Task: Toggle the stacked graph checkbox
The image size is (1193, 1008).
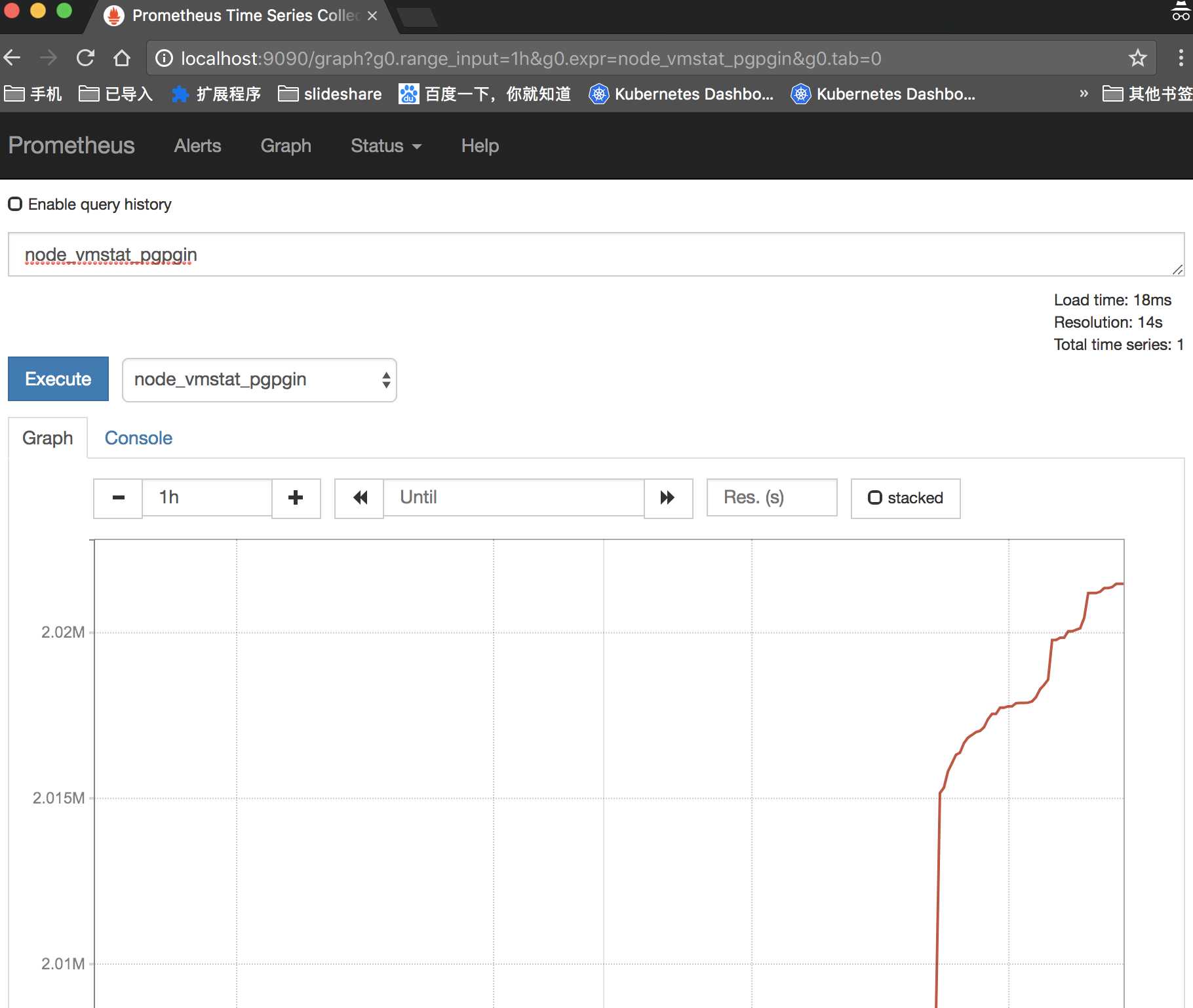Action: coord(874,497)
